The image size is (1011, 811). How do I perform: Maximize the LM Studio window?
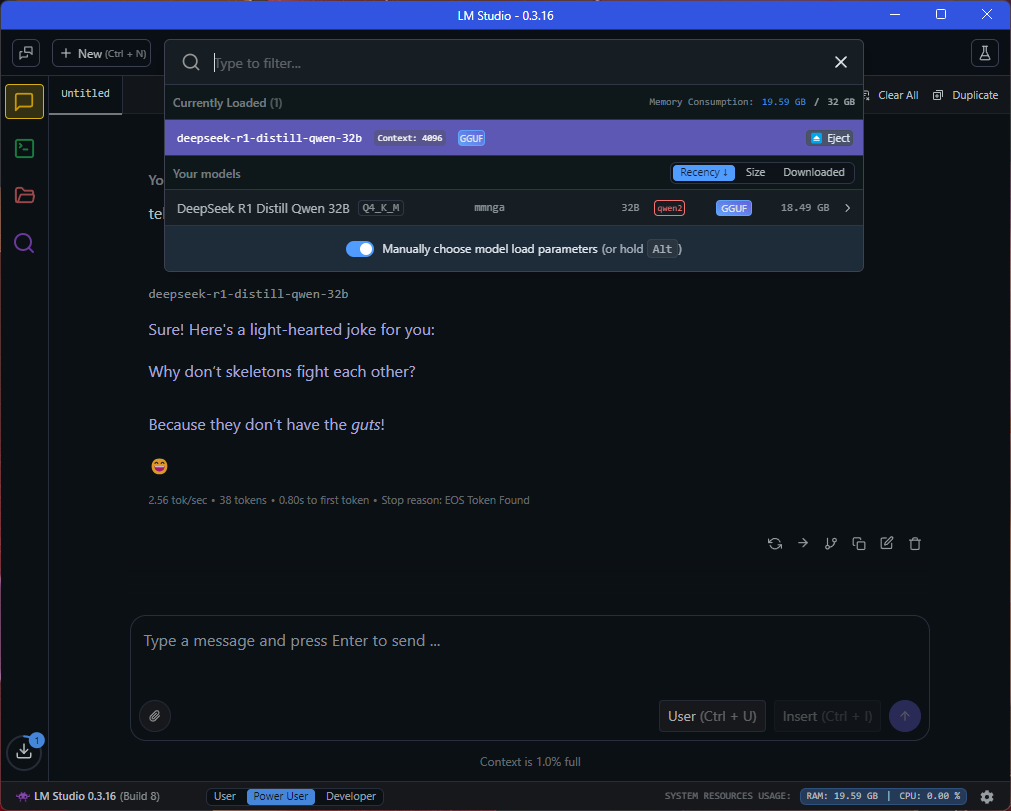tap(941, 14)
